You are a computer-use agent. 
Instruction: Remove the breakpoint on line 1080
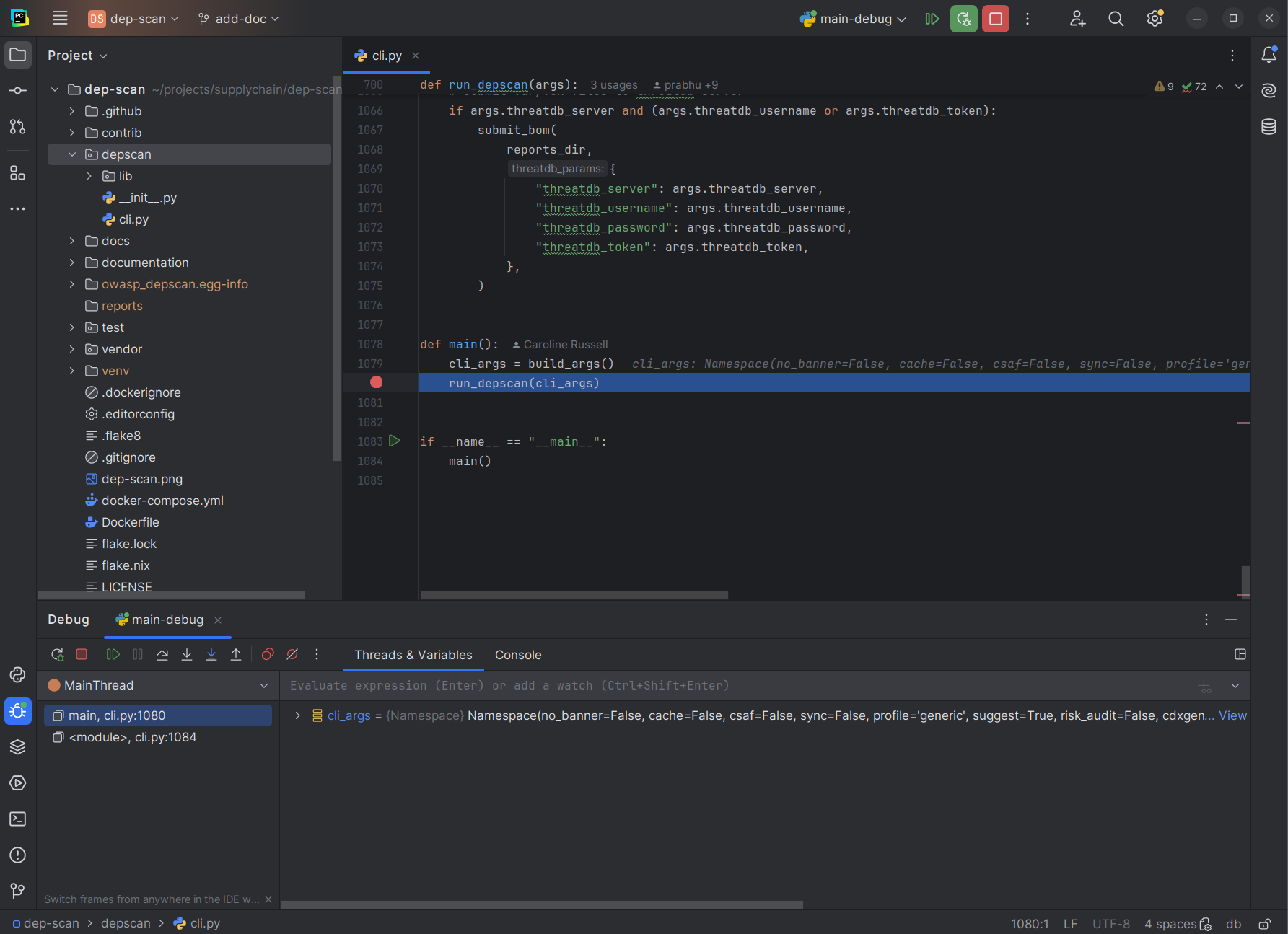click(x=376, y=383)
